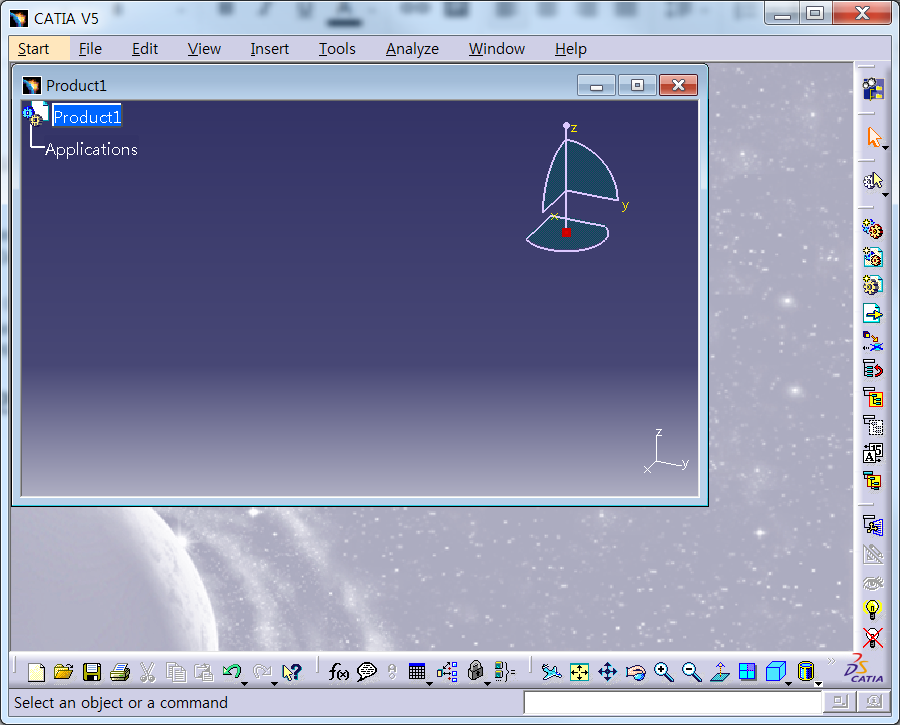Open the Edit menu
Viewport: 900px width, 725px height.
click(145, 49)
